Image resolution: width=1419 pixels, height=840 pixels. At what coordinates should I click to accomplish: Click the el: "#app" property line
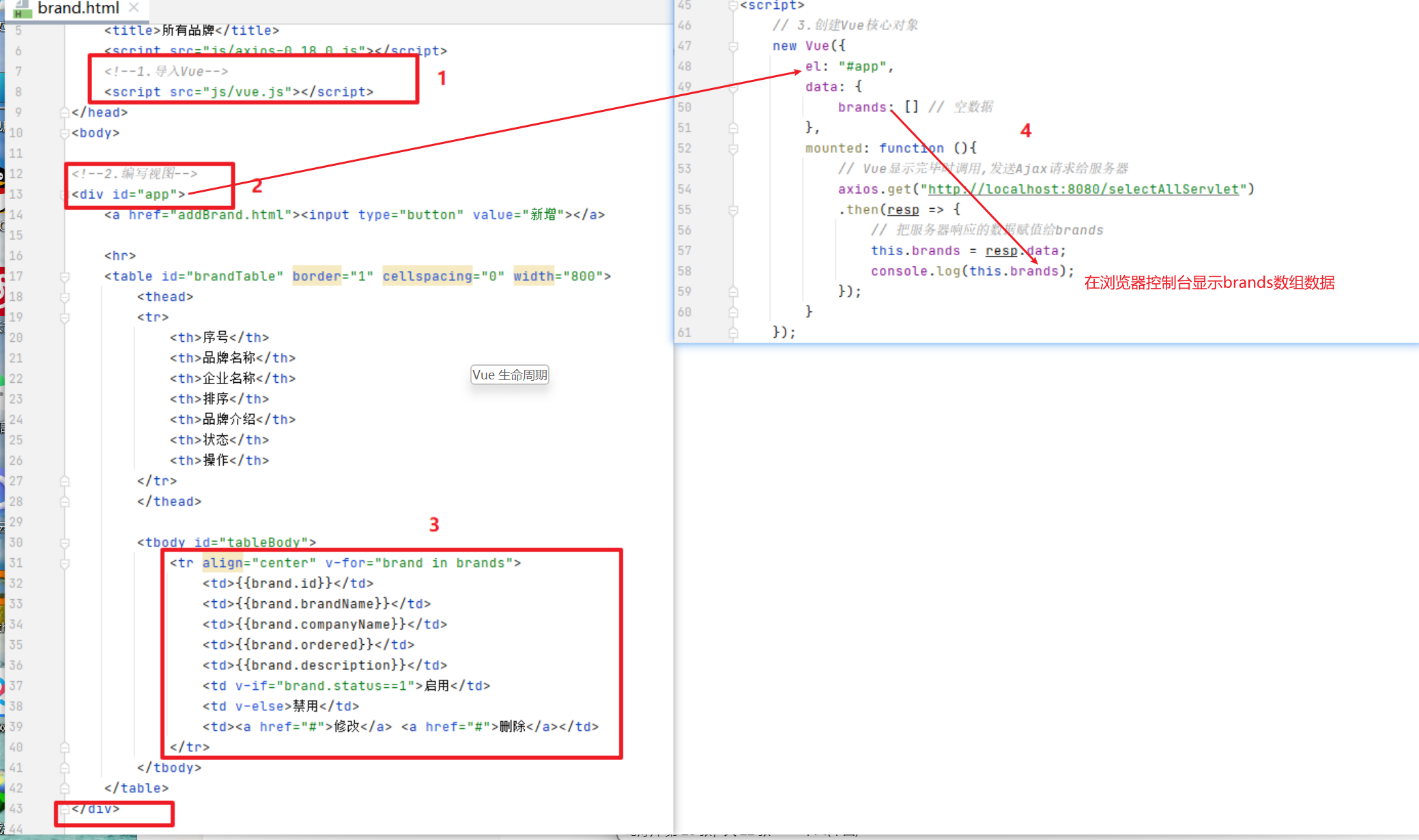[849, 66]
